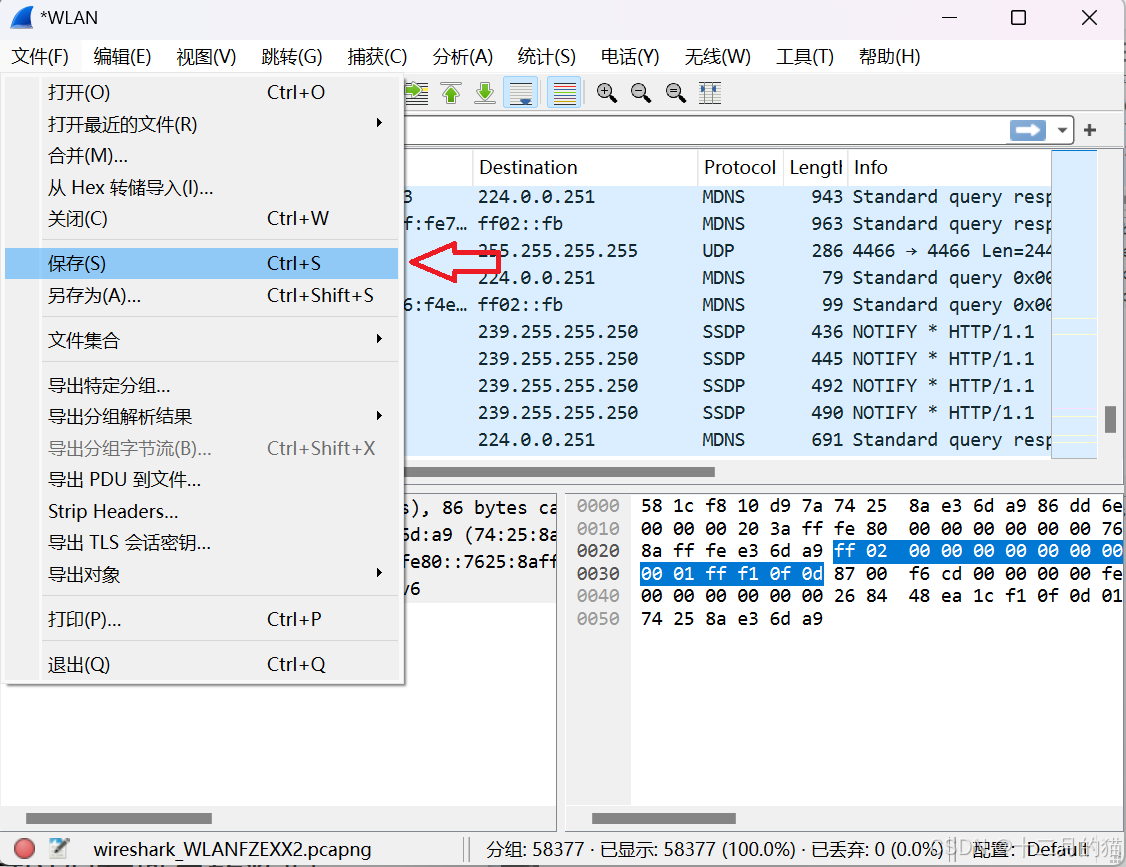
Task: Open the 分析(A) menu
Action: click(462, 57)
